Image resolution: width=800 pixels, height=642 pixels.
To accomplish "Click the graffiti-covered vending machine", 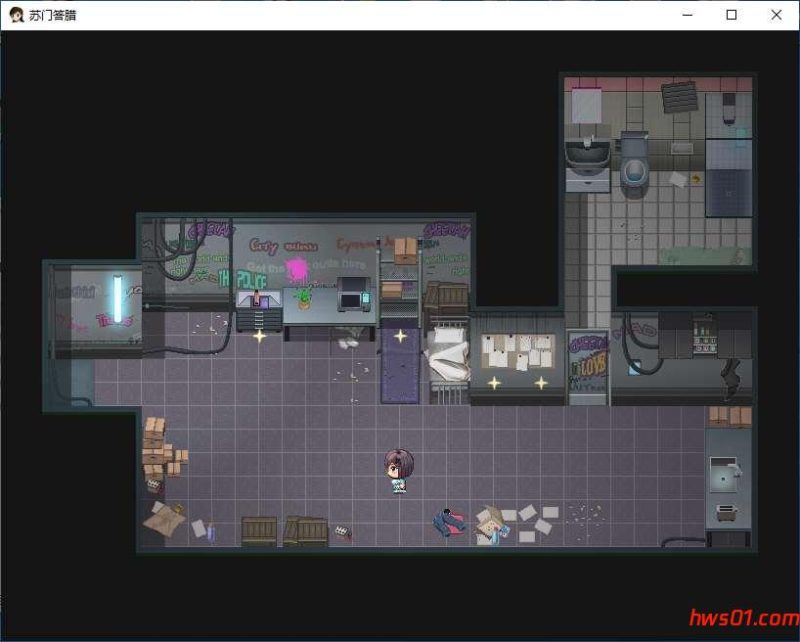I will coord(588,366).
